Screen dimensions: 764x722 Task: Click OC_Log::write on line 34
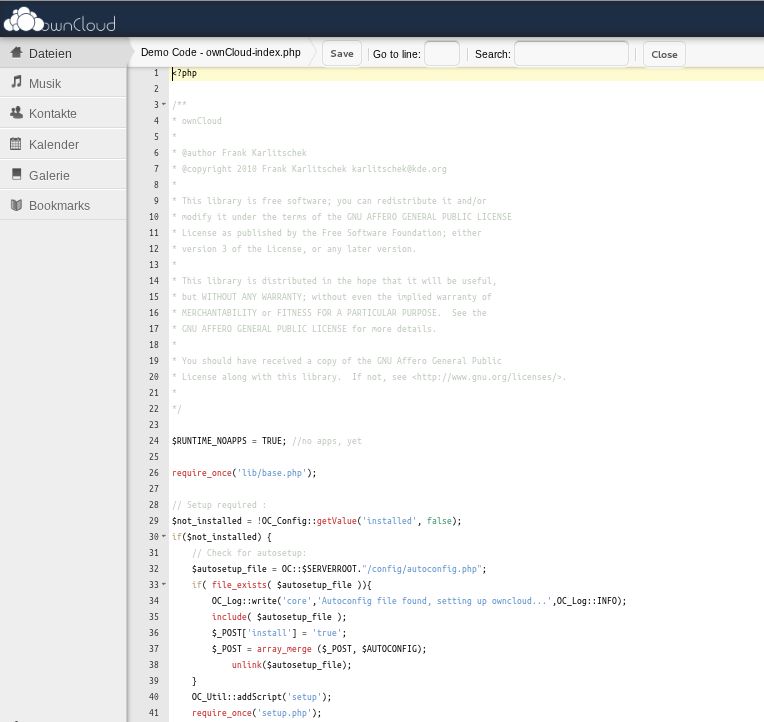[244, 601]
